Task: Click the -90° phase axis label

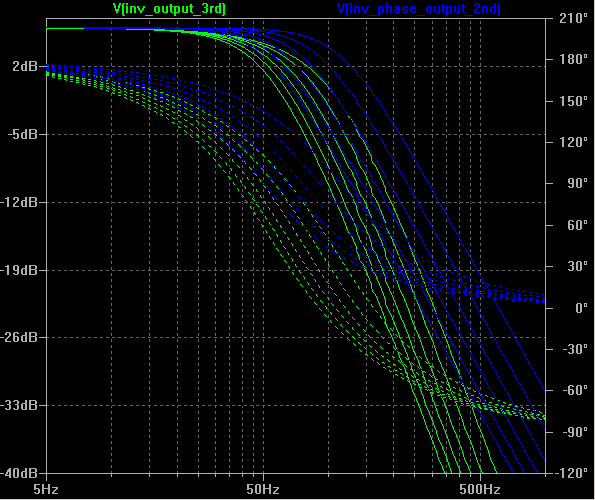Action: 573,432
